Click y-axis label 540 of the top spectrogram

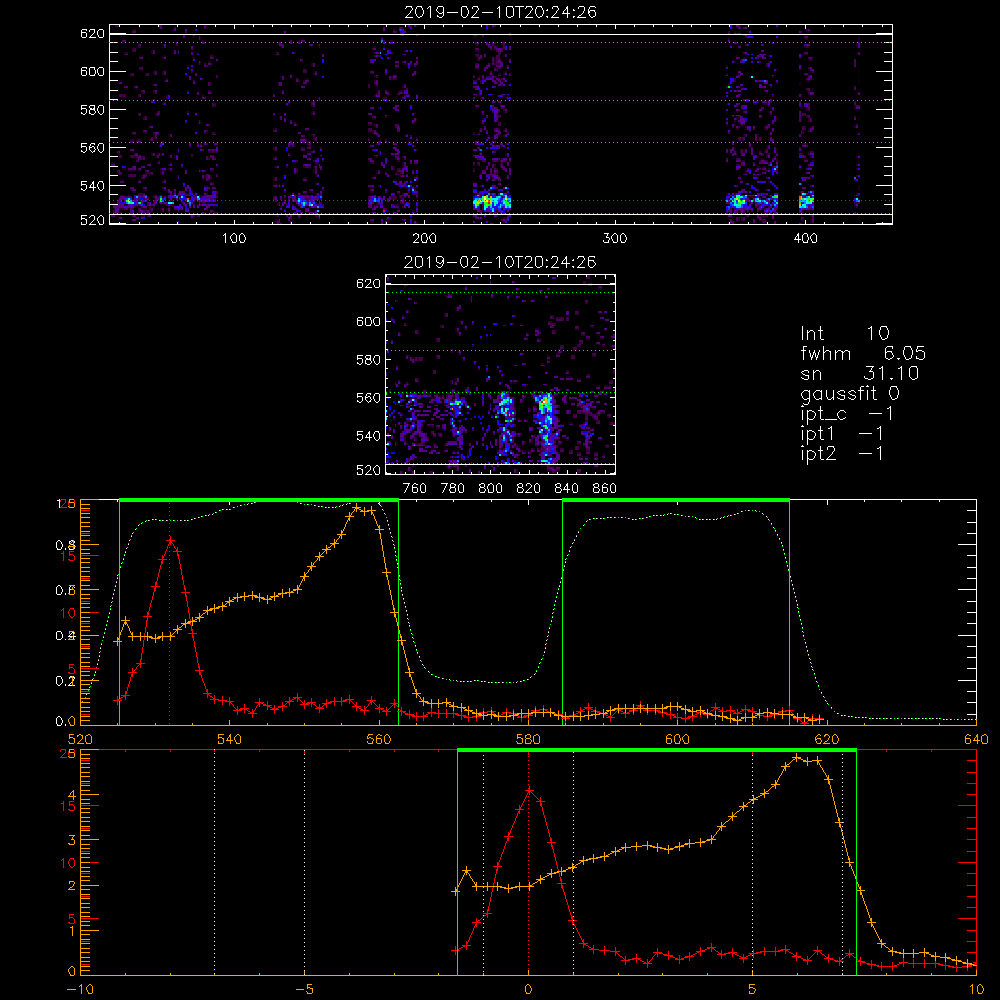pos(92,186)
